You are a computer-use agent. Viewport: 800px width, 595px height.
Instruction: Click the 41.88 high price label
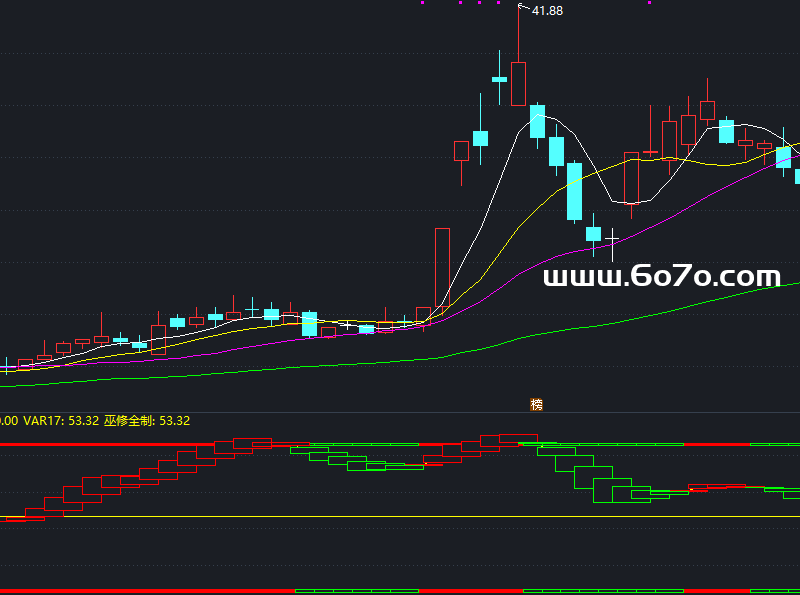[547, 11]
